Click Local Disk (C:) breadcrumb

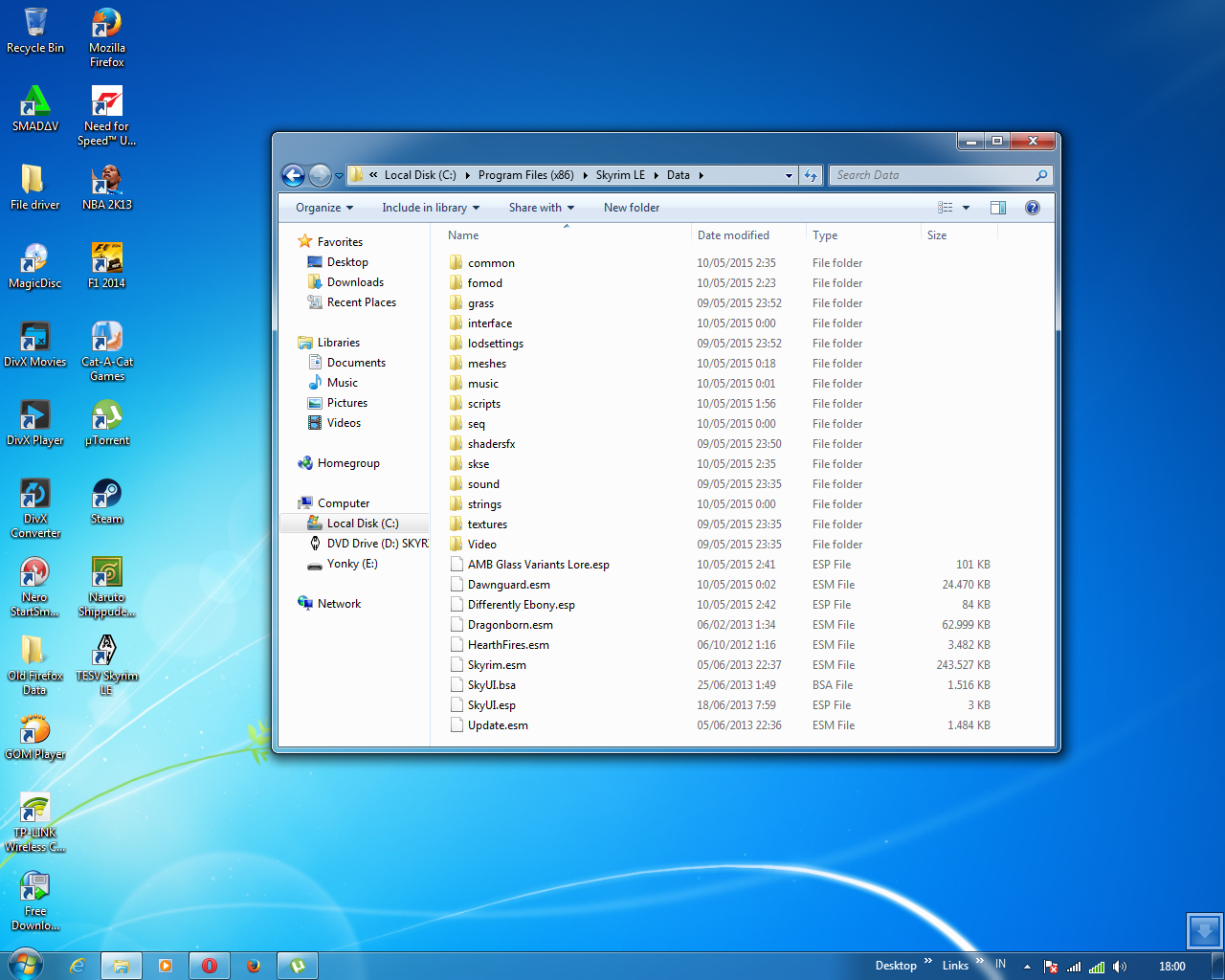(420, 175)
